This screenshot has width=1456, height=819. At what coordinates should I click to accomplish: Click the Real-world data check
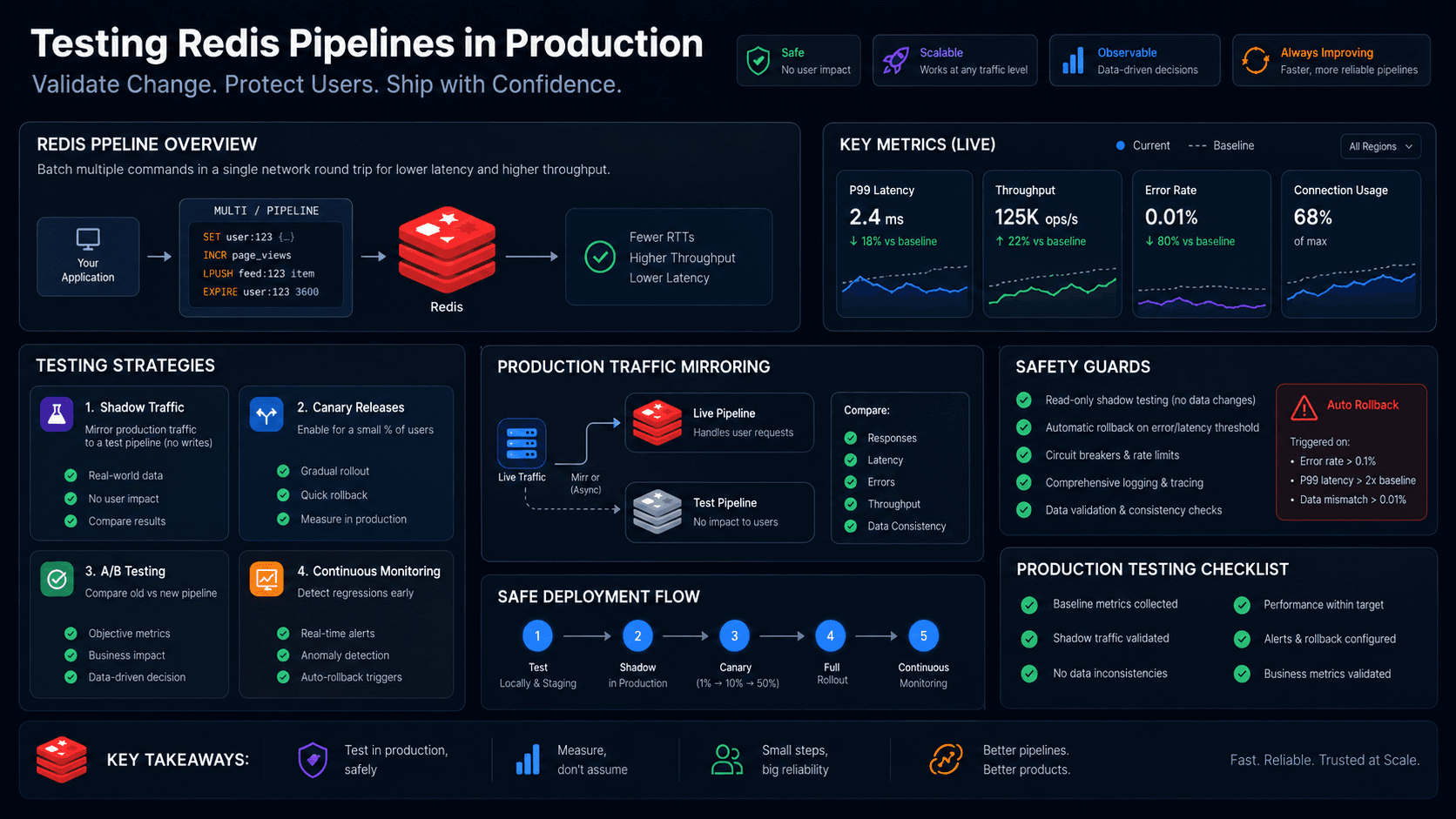71,475
